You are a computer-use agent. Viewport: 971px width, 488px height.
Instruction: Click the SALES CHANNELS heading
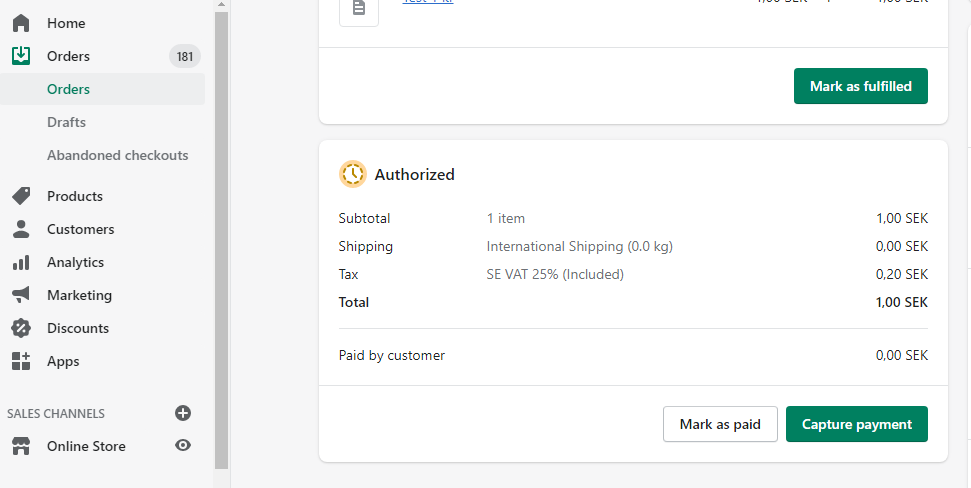pos(56,413)
